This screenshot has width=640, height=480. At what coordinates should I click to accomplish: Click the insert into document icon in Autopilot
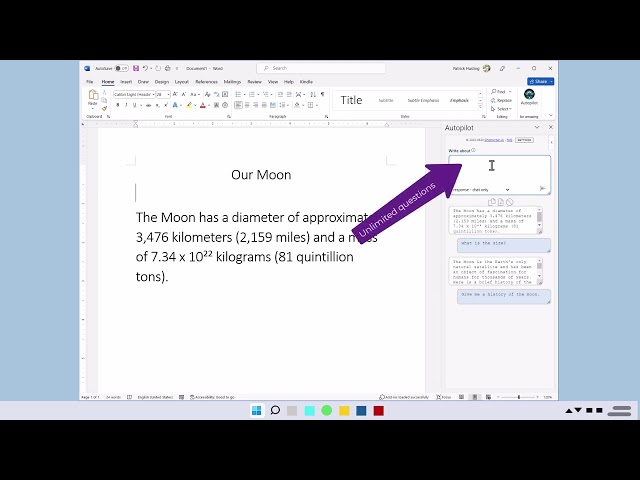(x=500, y=202)
